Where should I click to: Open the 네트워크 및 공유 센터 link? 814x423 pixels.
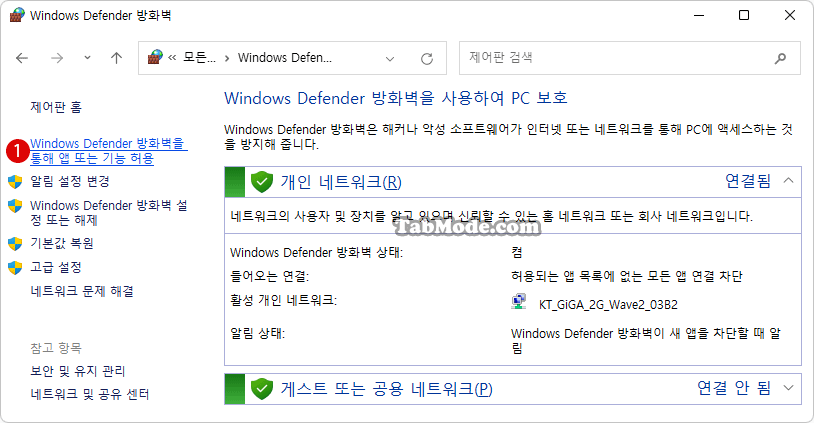(x=89, y=394)
